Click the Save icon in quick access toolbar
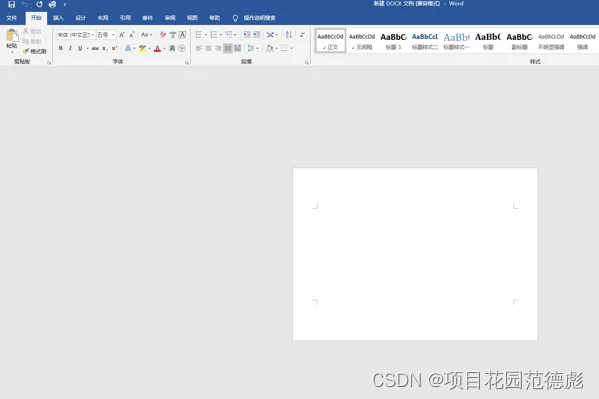The height and width of the screenshot is (399, 599). 11,5
